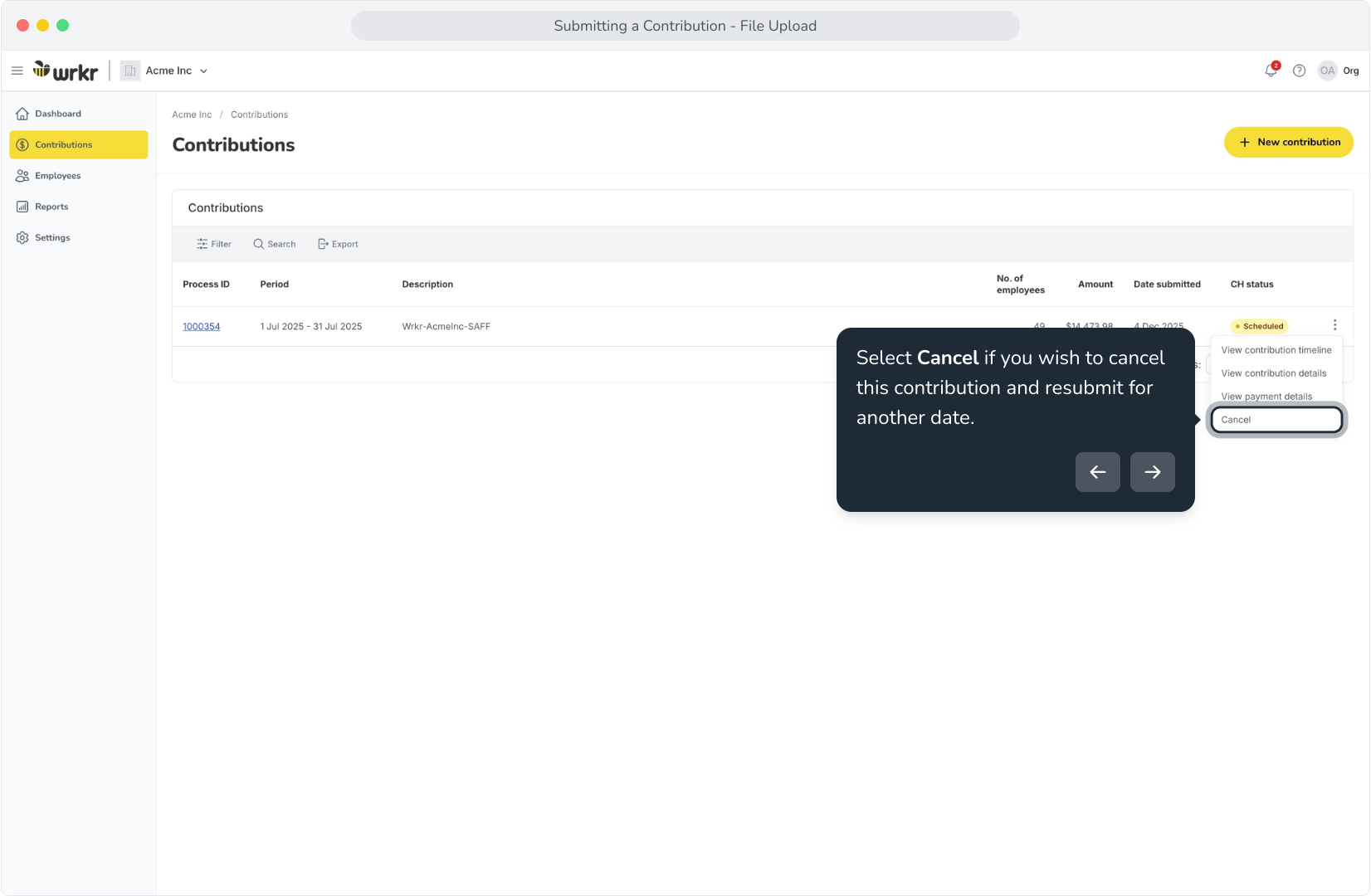Image resolution: width=1371 pixels, height=896 pixels.
Task: Click the New contribution button
Action: (1289, 142)
